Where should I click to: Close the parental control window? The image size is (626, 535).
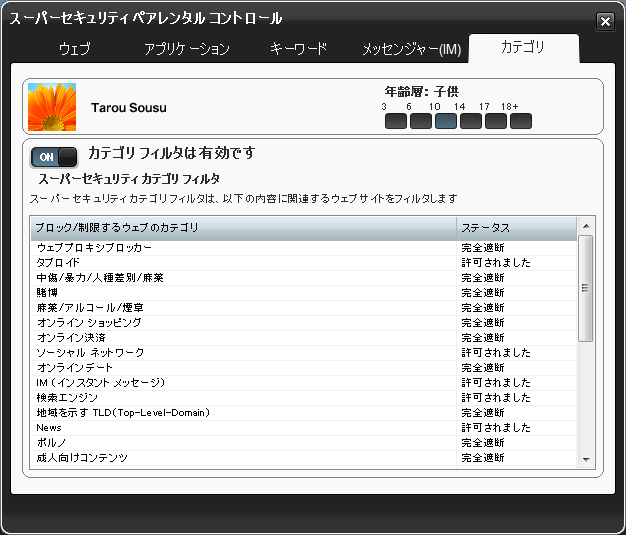click(605, 21)
